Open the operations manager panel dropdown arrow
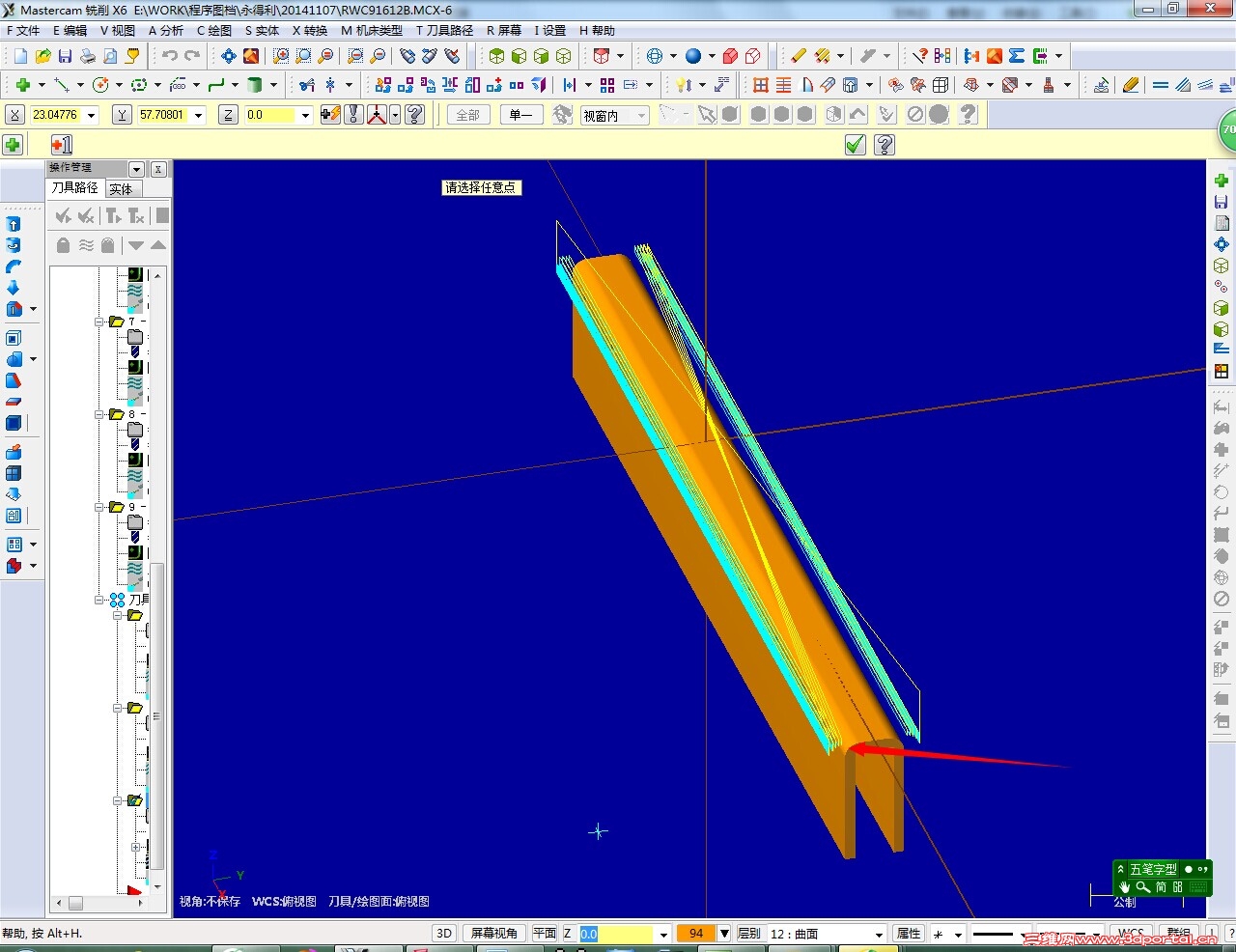 pos(136,169)
